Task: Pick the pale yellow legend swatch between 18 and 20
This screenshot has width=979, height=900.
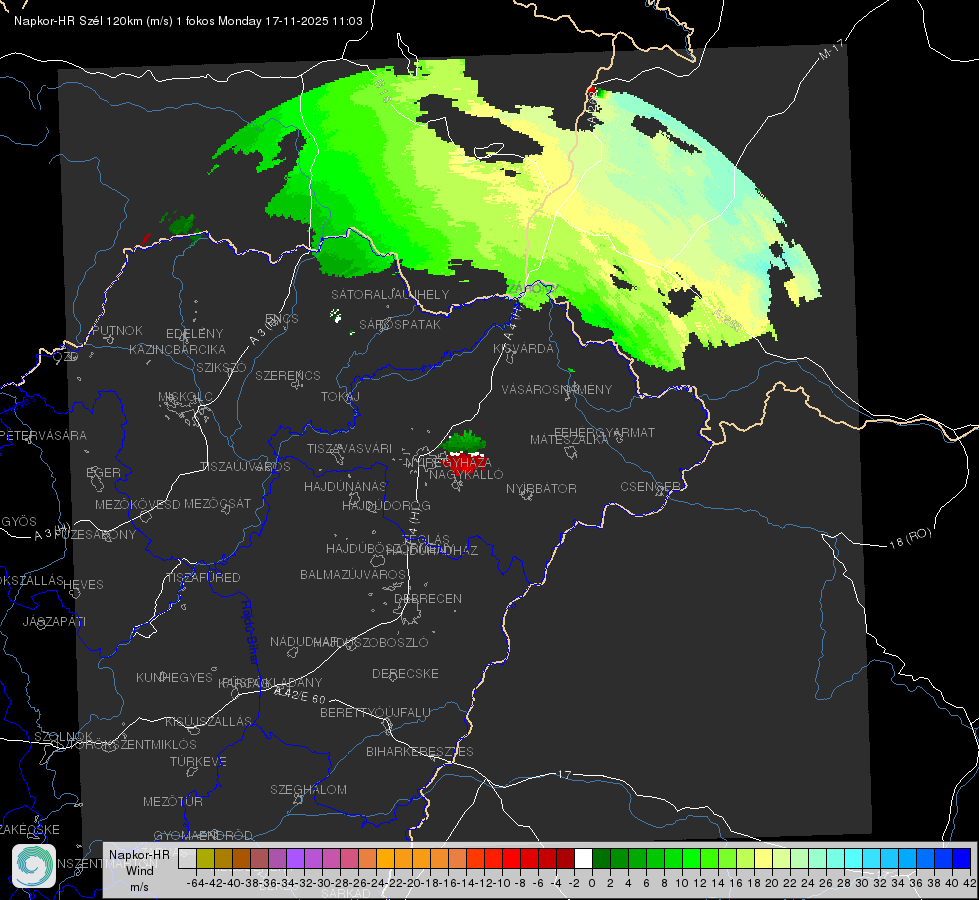Action: 764,859
